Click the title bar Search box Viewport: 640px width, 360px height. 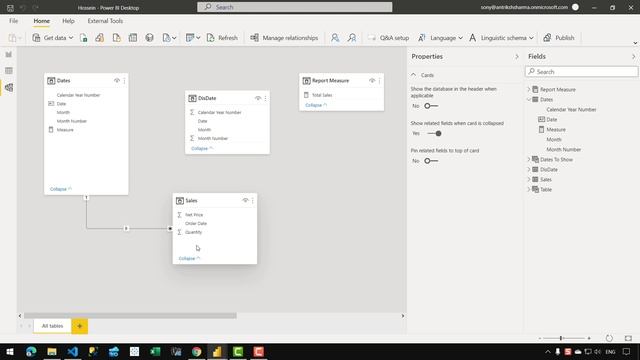pos(294,7)
